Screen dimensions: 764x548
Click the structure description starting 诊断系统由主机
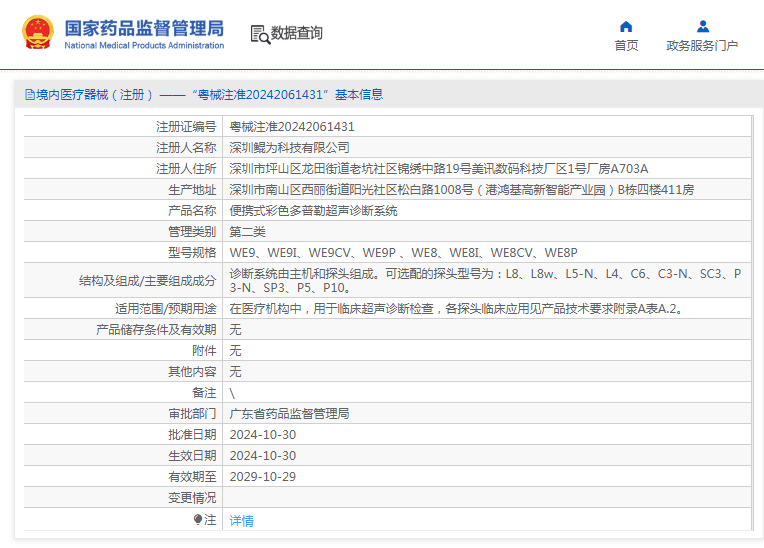point(485,281)
